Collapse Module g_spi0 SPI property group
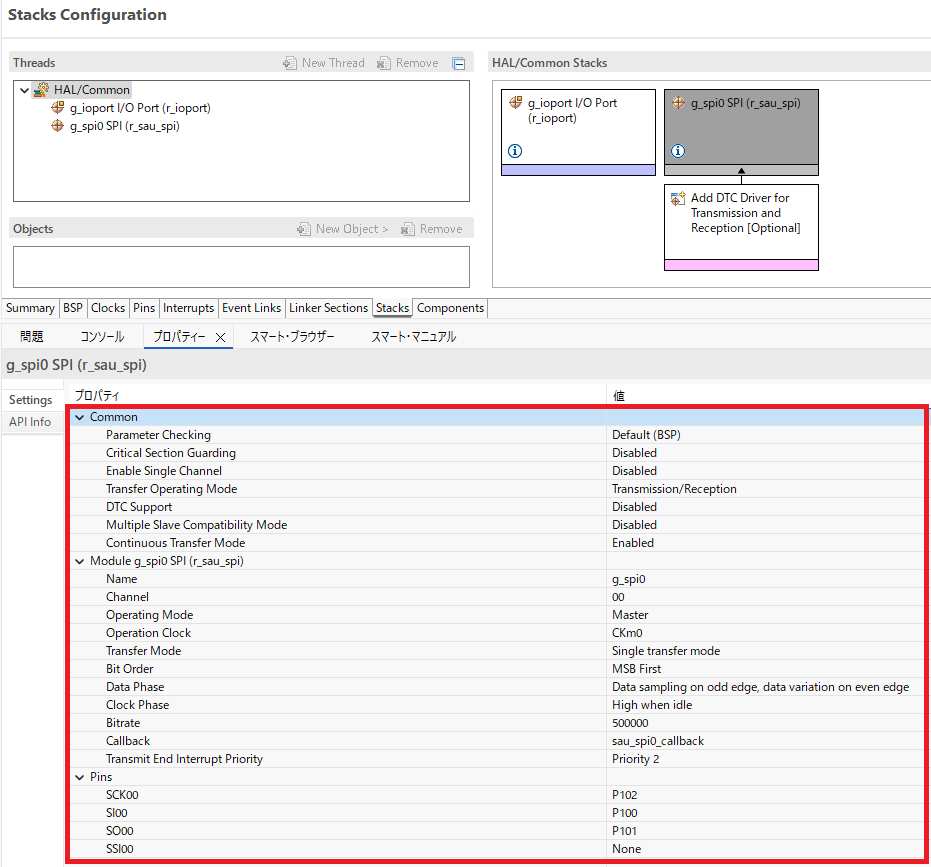The height and width of the screenshot is (867, 931). point(80,561)
